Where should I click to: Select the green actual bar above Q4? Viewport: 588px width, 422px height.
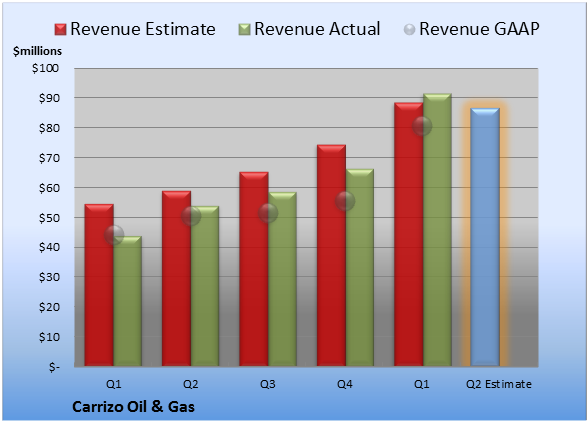tap(360, 267)
